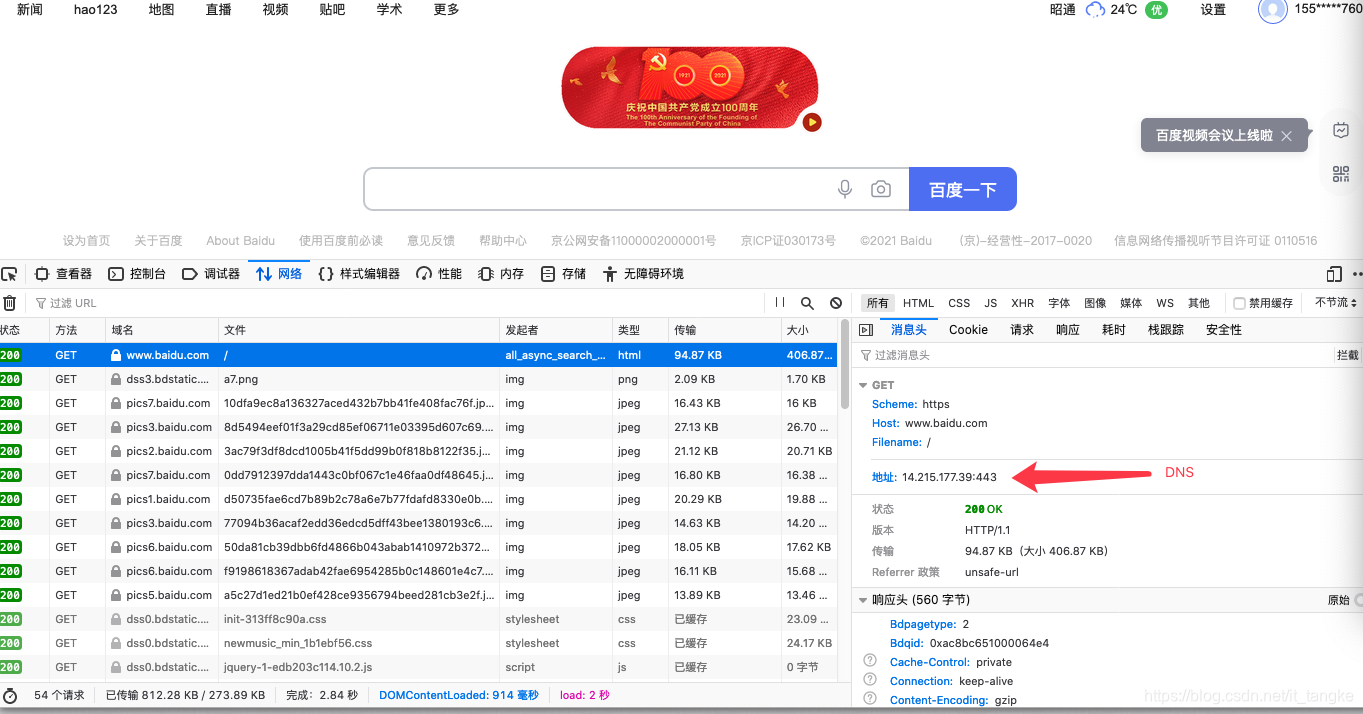Select the newmusic_min_1b1ebf56.css request
Screen dimensions: 1363x714
coord(419,643)
